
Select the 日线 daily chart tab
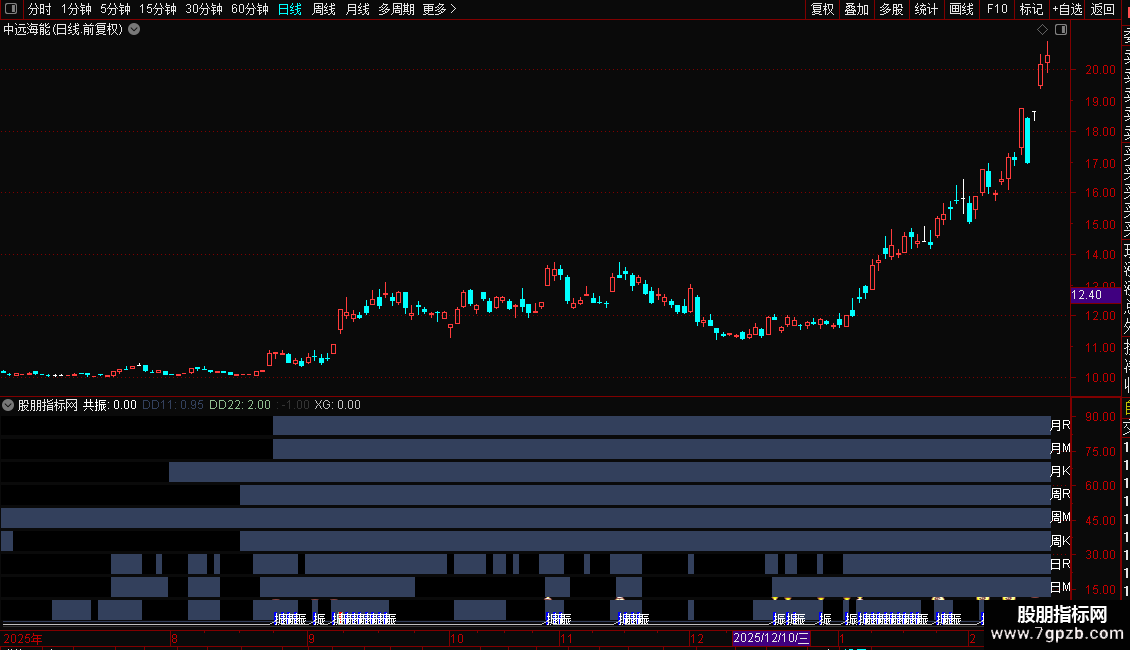tap(290, 9)
